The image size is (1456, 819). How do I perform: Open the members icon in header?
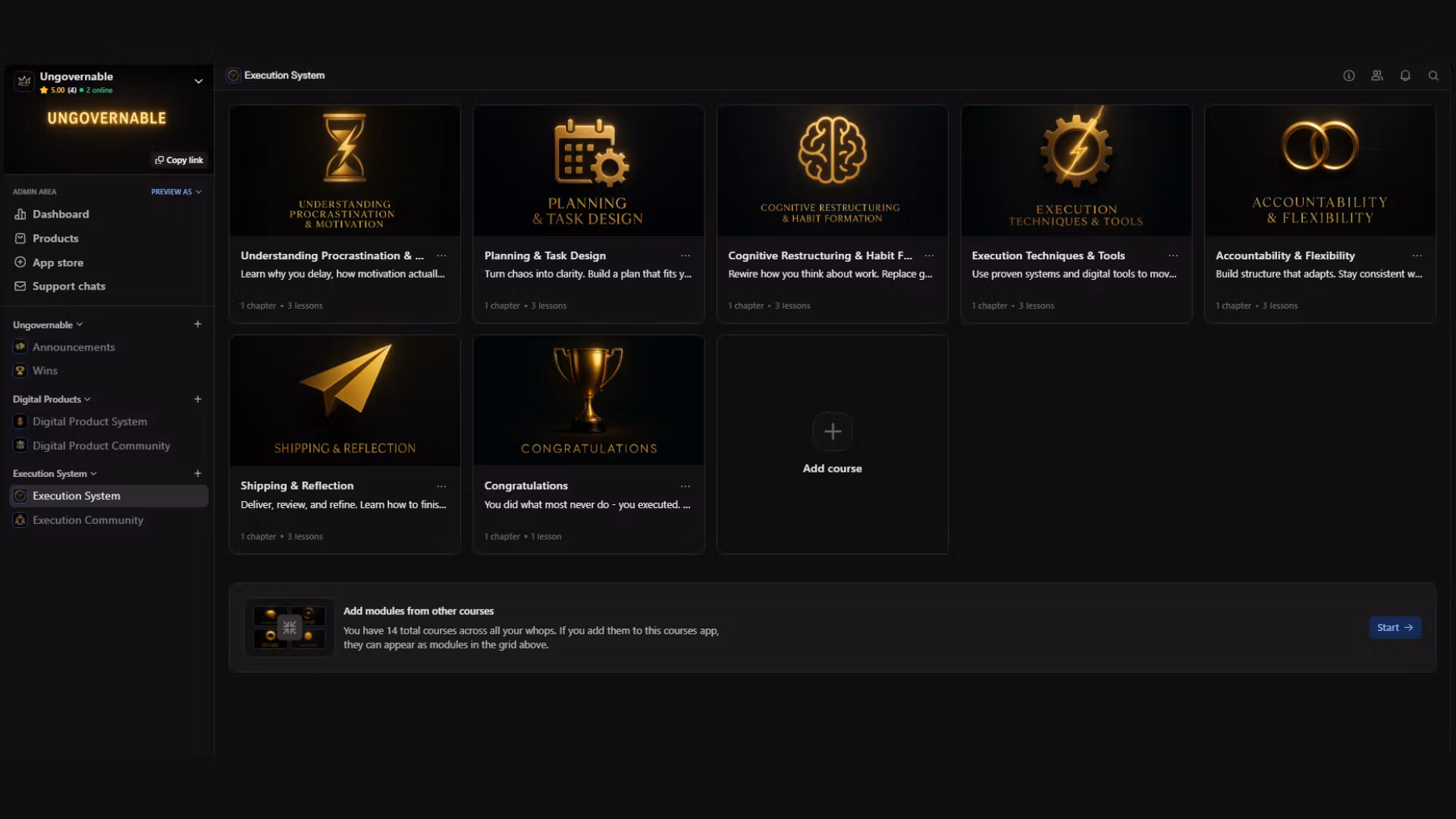point(1377,76)
